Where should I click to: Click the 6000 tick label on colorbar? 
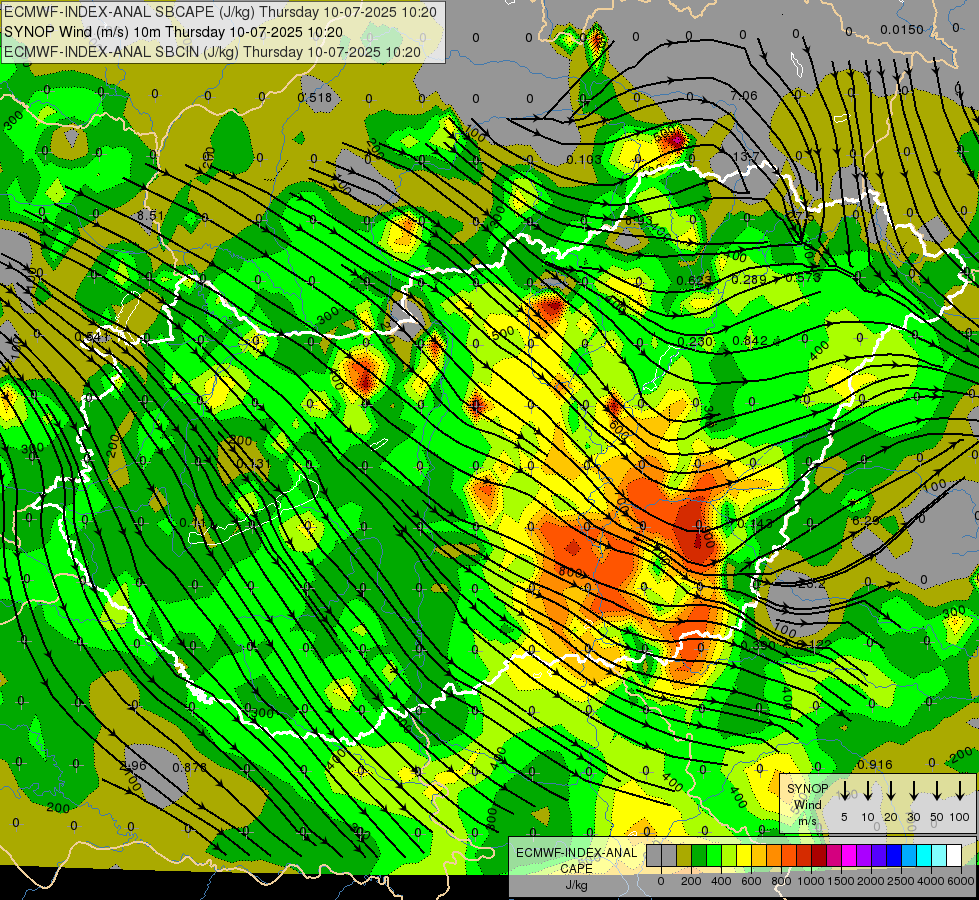tap(960, 881)
